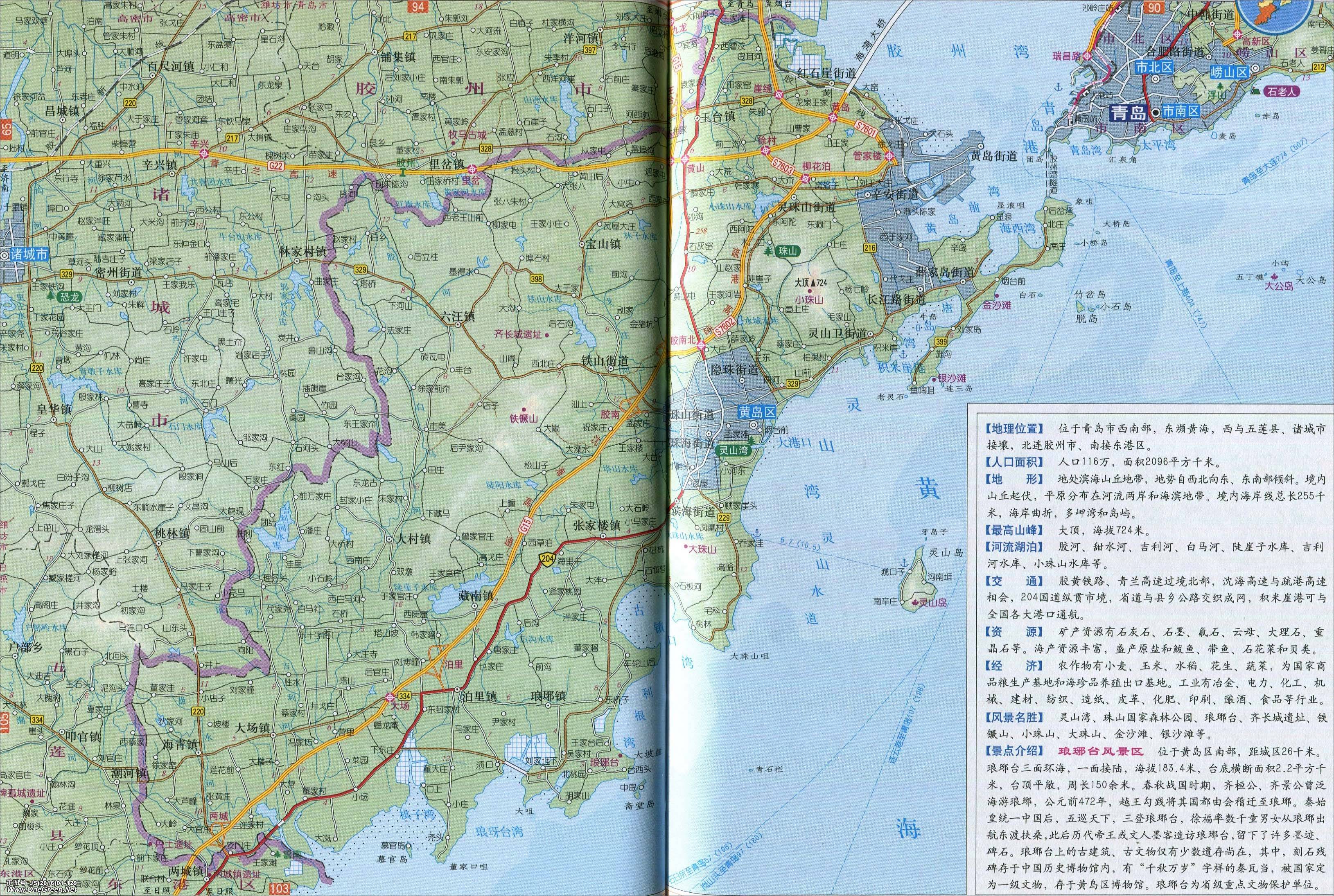Click the 大场 interchange symbol near 334
The width and height of the screenshot is (1334, 896).
click(390, 697)
